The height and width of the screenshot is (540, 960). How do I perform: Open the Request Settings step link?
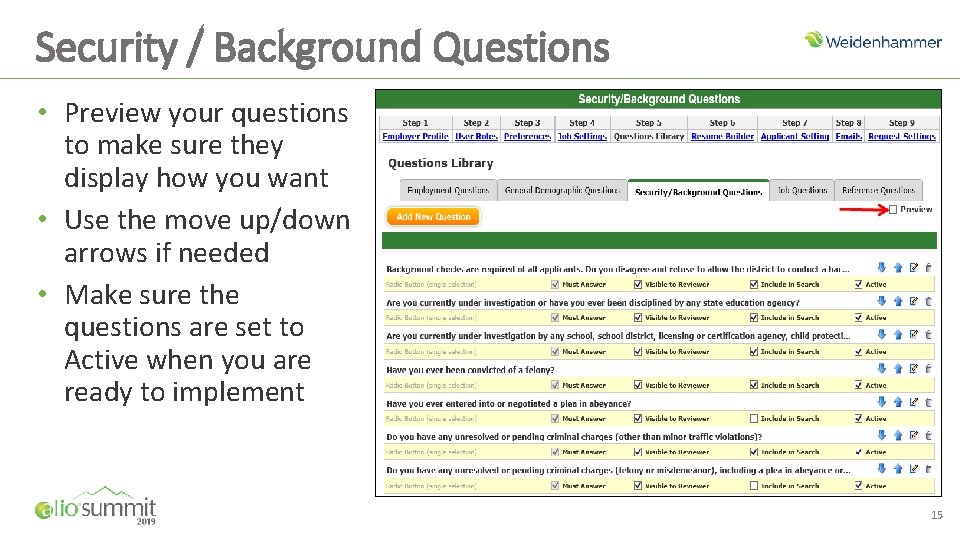(x=902, y=136)
